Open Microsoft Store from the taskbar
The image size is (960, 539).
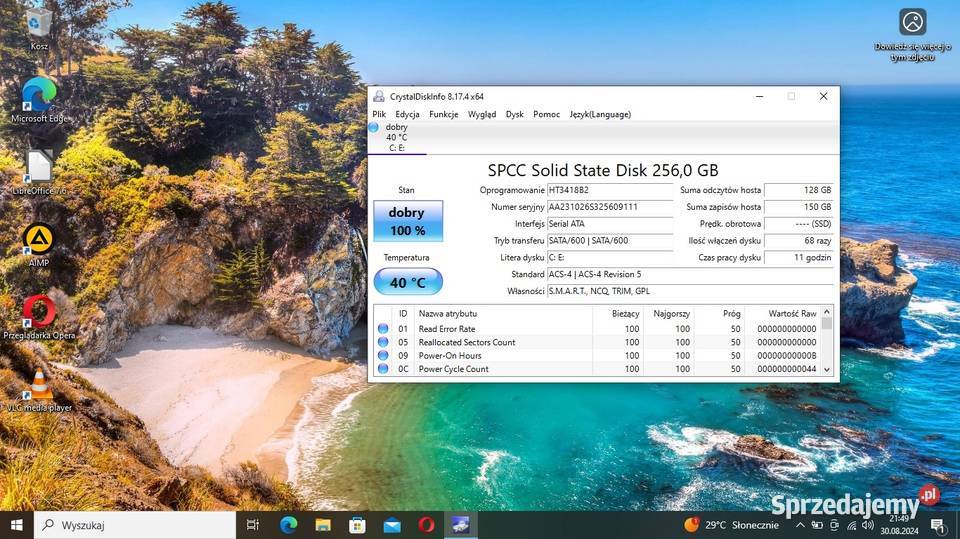(357, 525)
